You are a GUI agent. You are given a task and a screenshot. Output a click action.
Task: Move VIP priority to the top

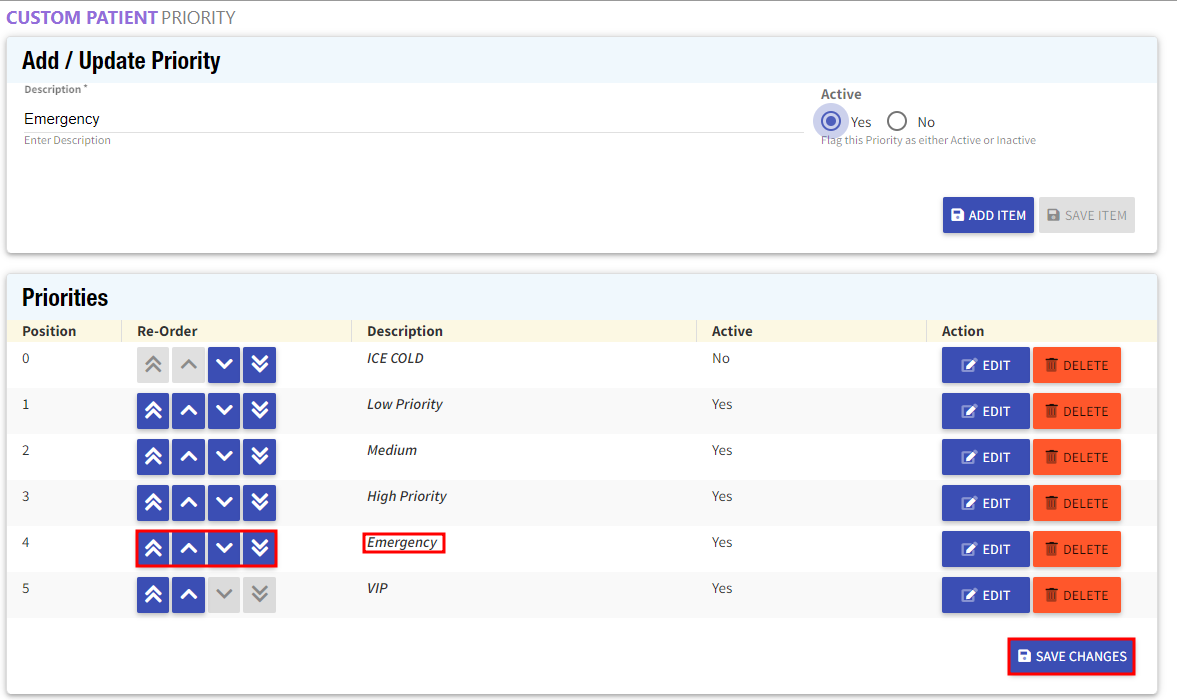153,595
